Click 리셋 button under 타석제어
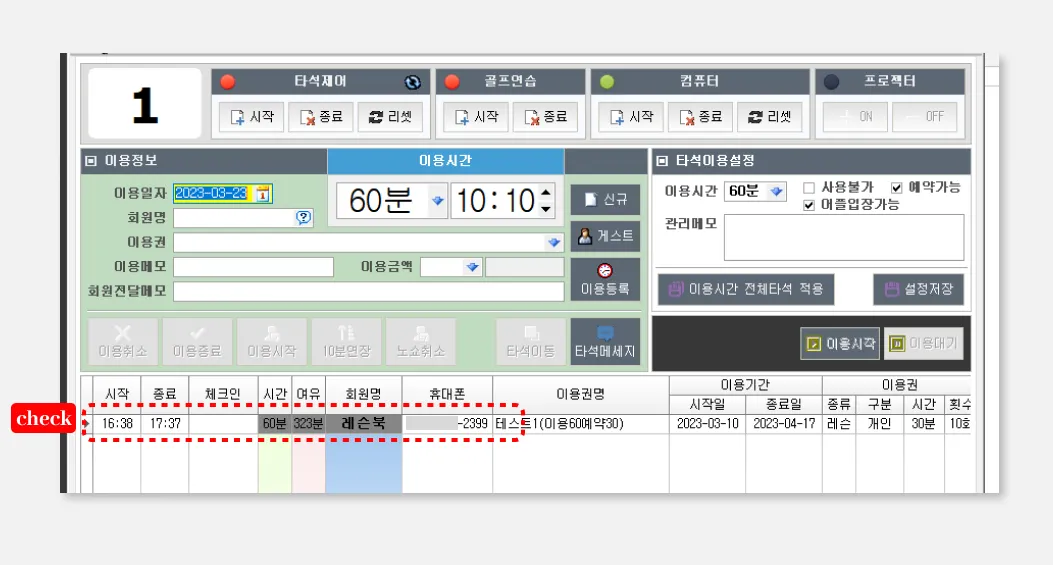The image size is (1053, 565). tap(390, 117)
